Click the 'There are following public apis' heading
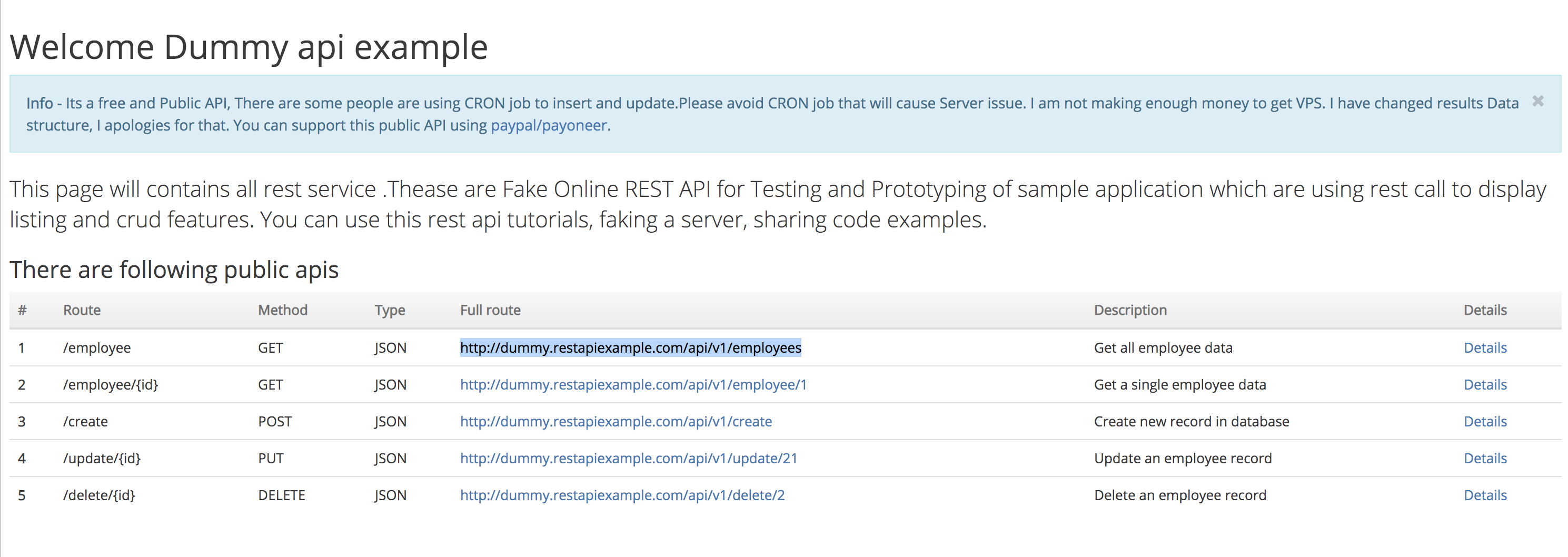 174,270
